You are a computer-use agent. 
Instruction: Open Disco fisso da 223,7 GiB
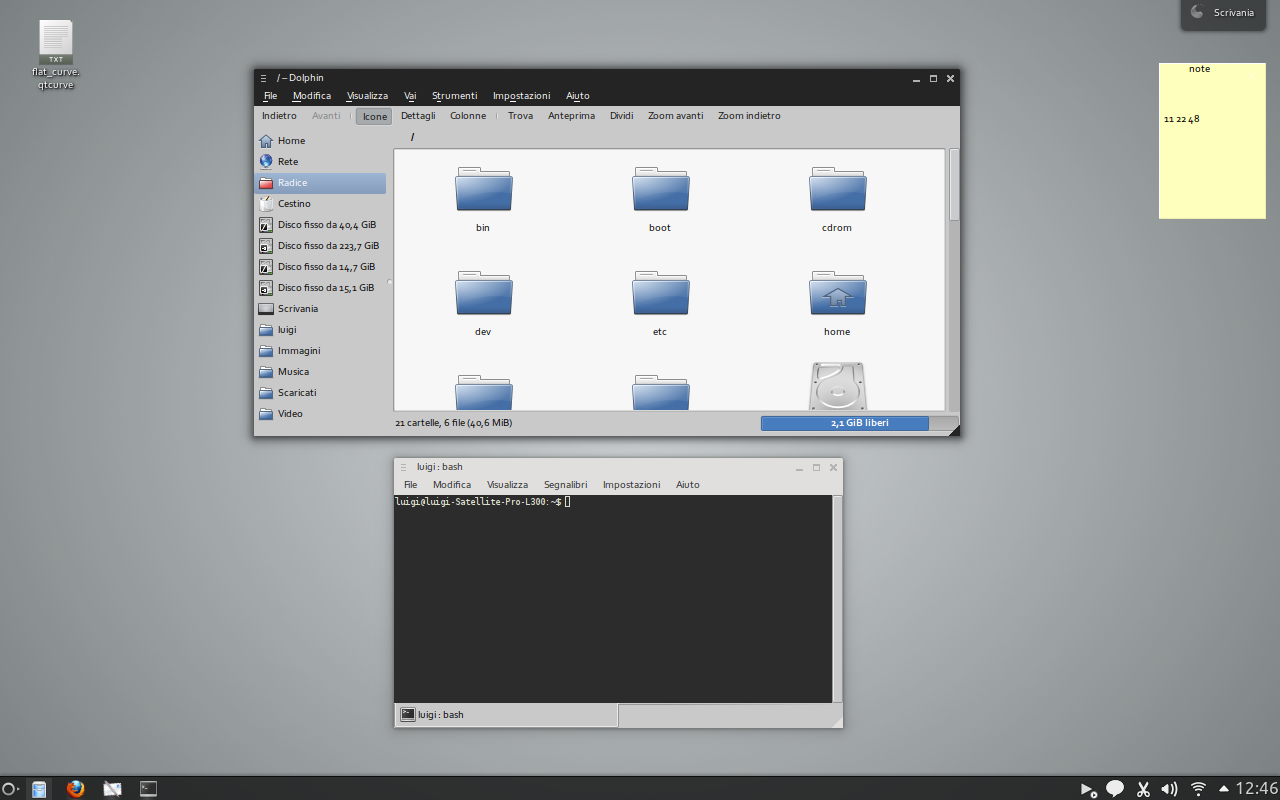[320, 246]
